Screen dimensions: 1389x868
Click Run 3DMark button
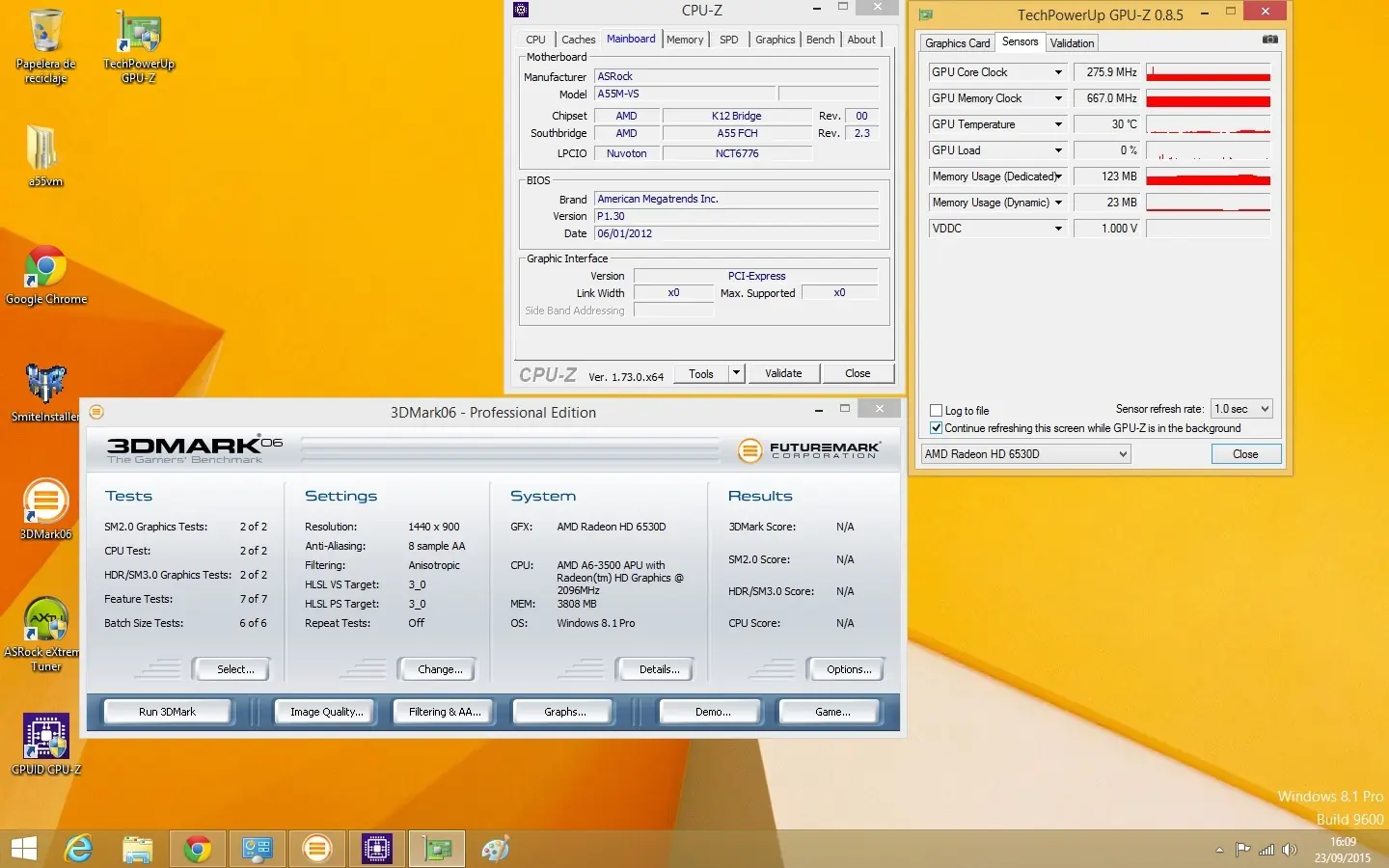coord(167,712)
